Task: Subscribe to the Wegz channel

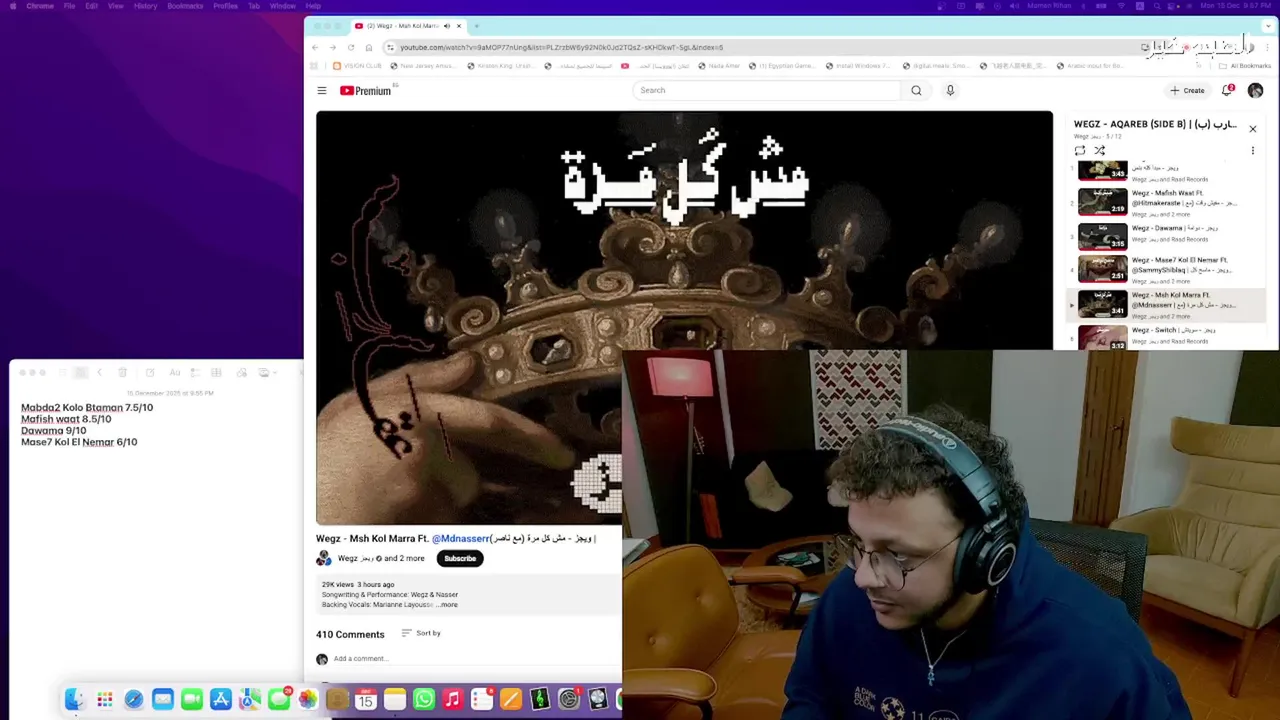Action: 460,558
